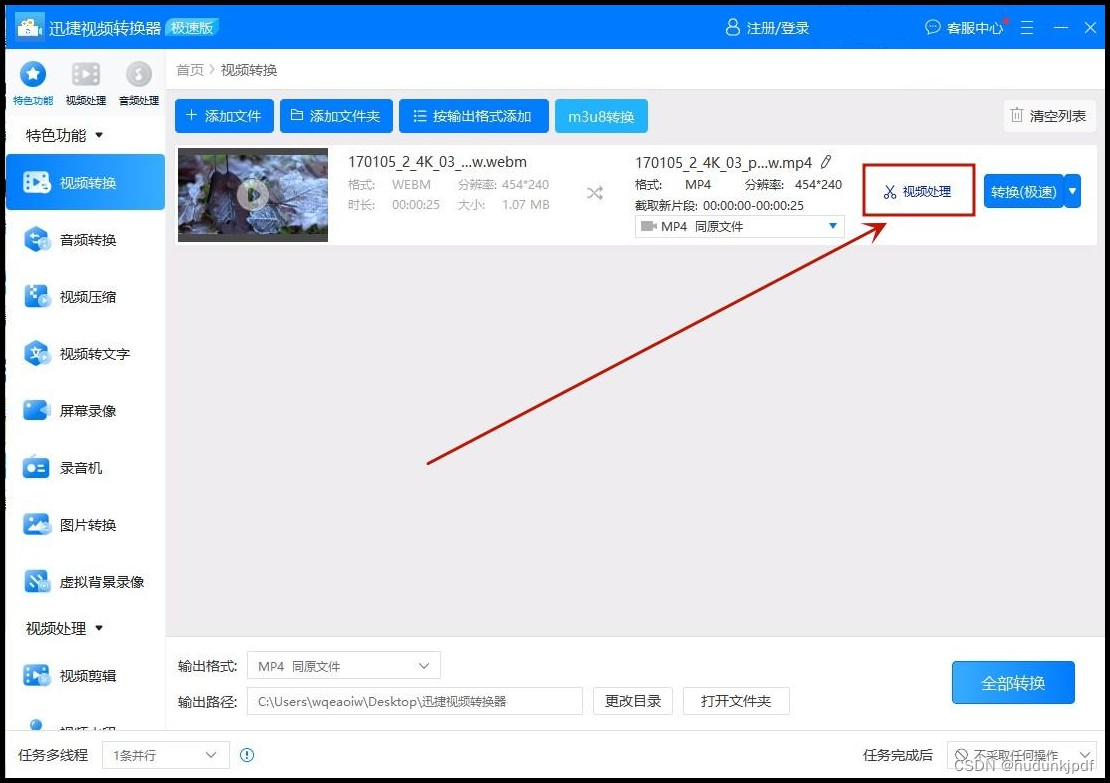Click the 视频转换 sidebar icon
The image size is (1110, 783).
tap(37, 183)
